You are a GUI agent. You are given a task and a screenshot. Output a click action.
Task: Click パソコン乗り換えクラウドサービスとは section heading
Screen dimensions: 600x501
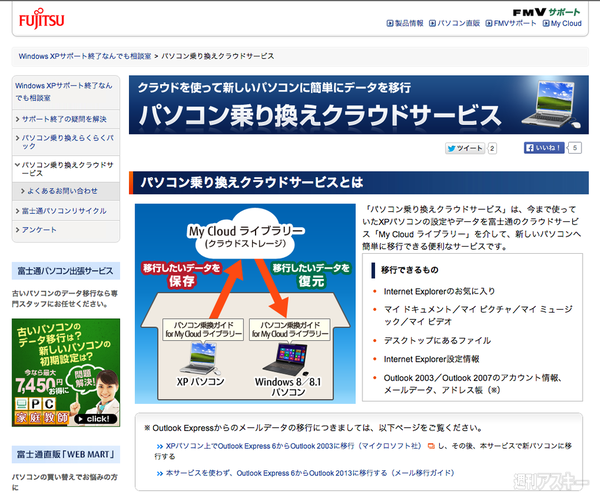[359, 183]
